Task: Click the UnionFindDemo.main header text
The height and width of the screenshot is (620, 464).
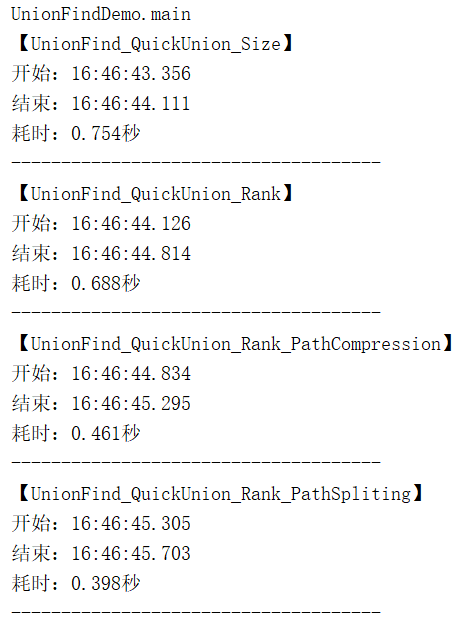Action: (x=101, y=15)
